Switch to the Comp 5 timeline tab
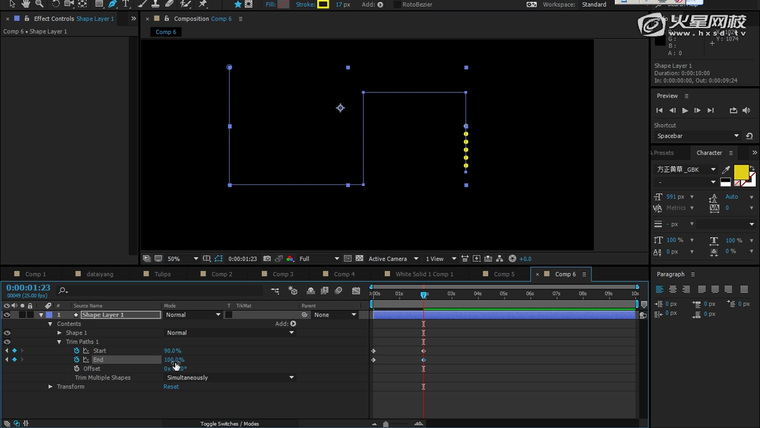Viewport: 760px width, 428px height. [x=504, y=274]
